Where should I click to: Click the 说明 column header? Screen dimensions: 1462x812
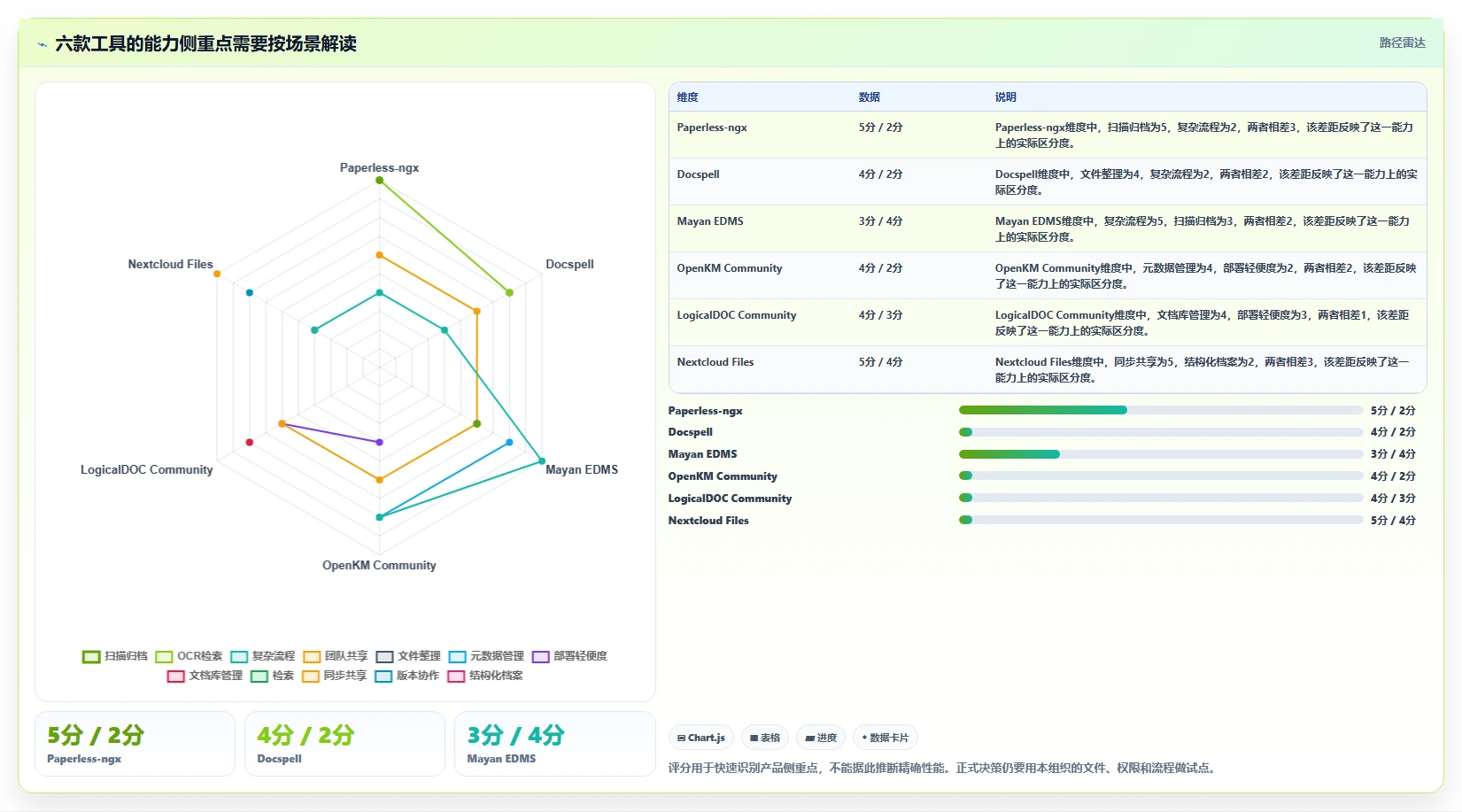[x=1005, y=97]
